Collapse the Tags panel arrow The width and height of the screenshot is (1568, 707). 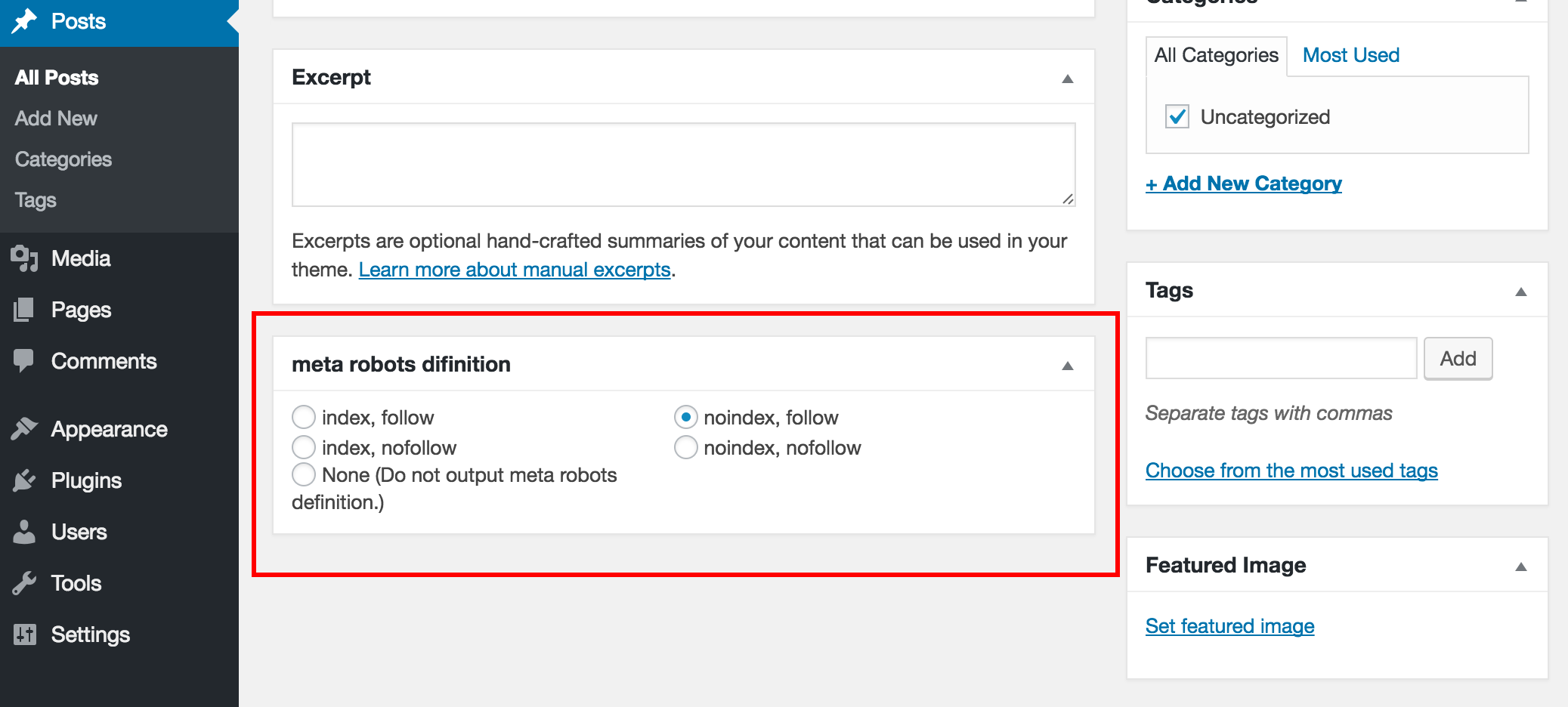click(x=1520, y=292)
